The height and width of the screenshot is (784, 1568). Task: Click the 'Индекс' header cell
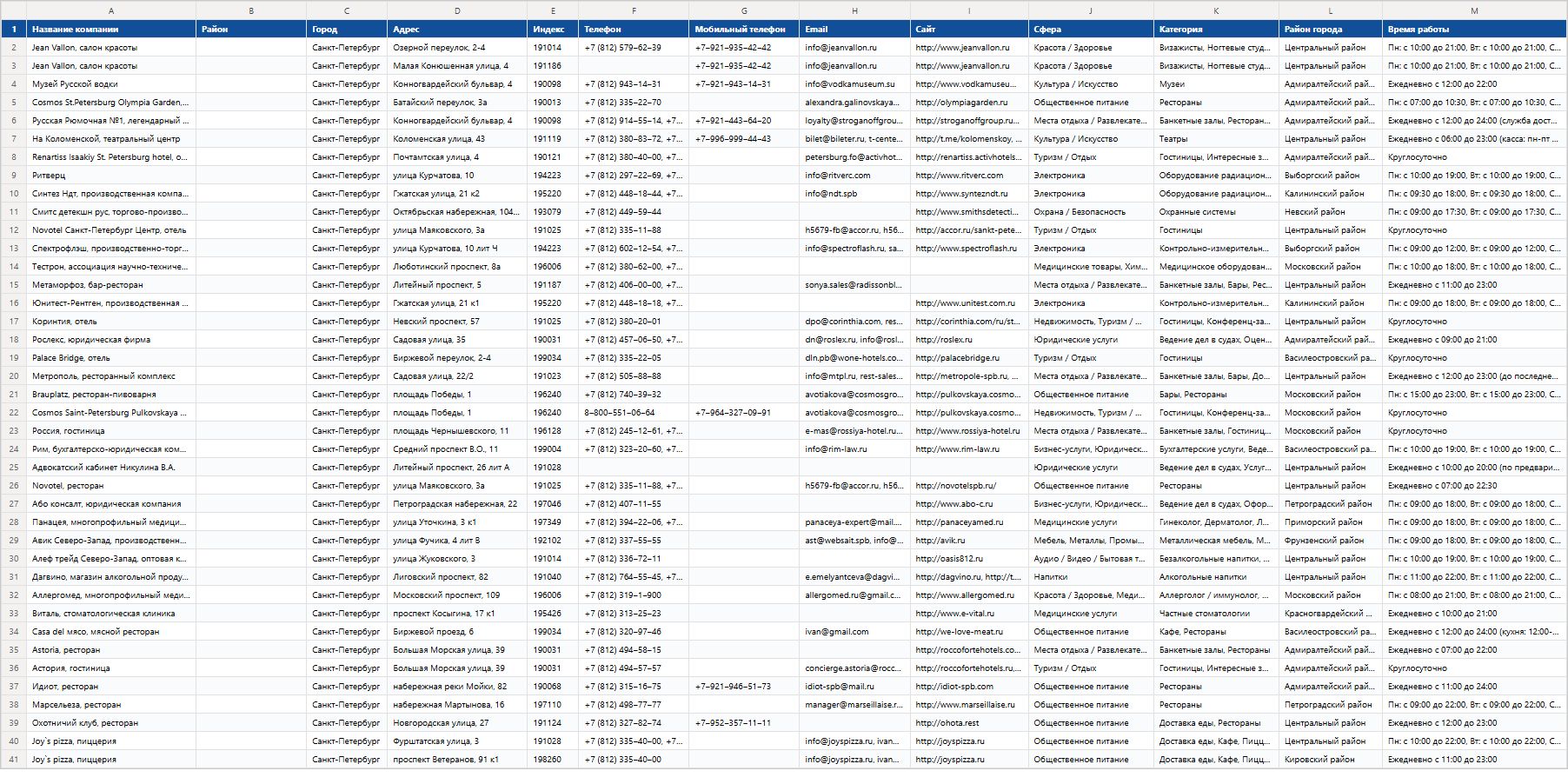[x=553, y=29]
